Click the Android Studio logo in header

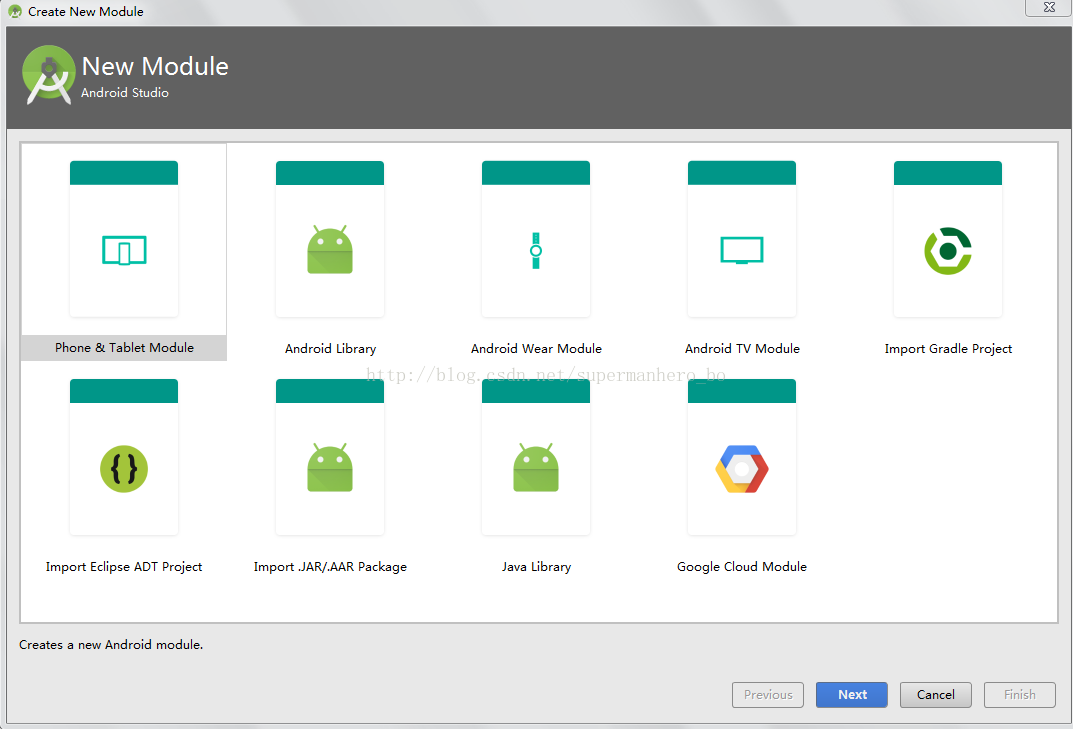coord(49,75)
